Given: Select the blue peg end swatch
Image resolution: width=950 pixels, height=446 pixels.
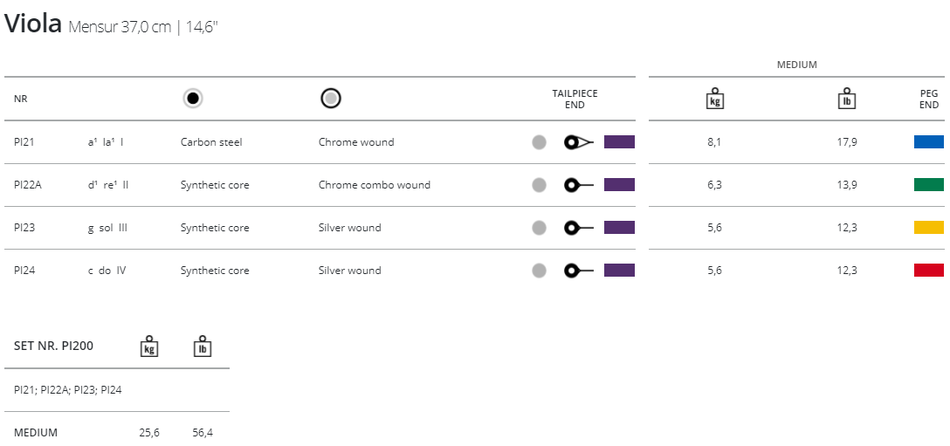Looking at the screenshot, I should click(929, 142).
